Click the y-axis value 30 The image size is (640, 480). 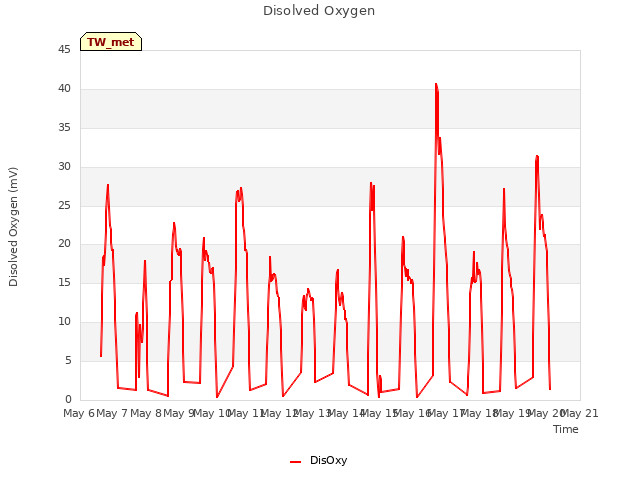click(64, 167)
